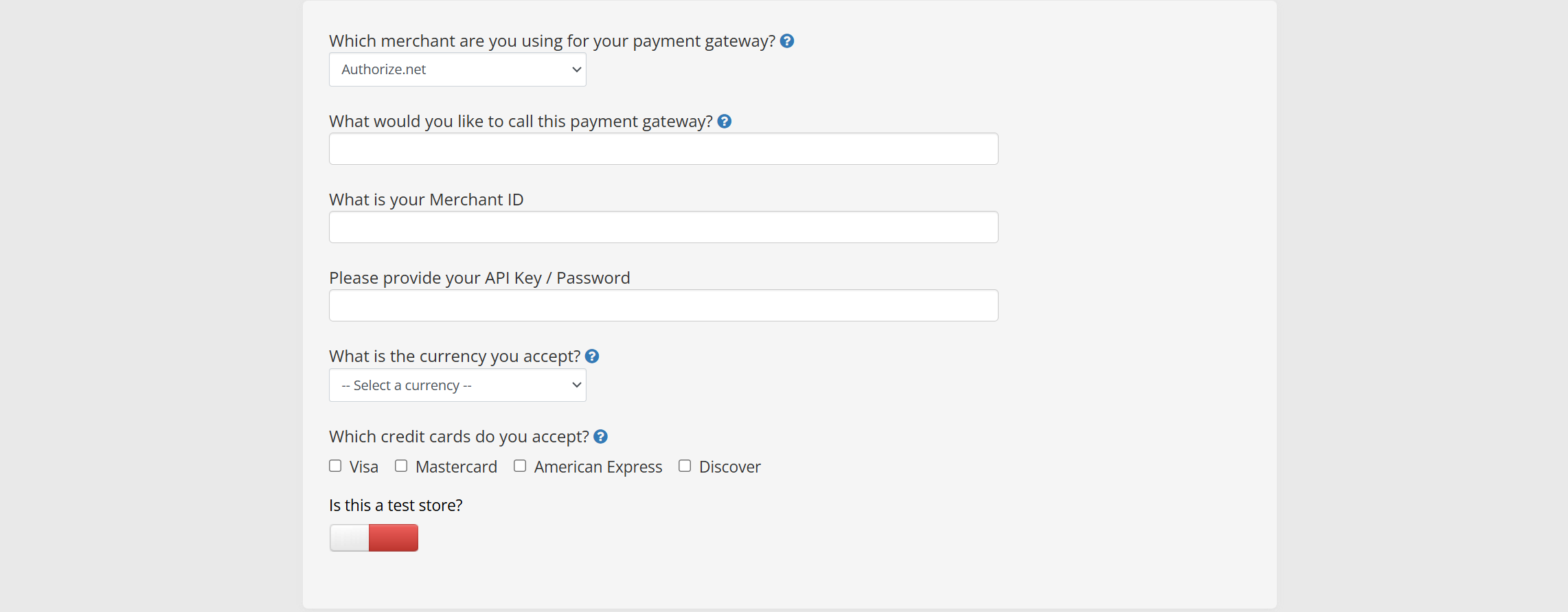
Task: Expand the Select a currency dropdown
Action: point(457,385)
